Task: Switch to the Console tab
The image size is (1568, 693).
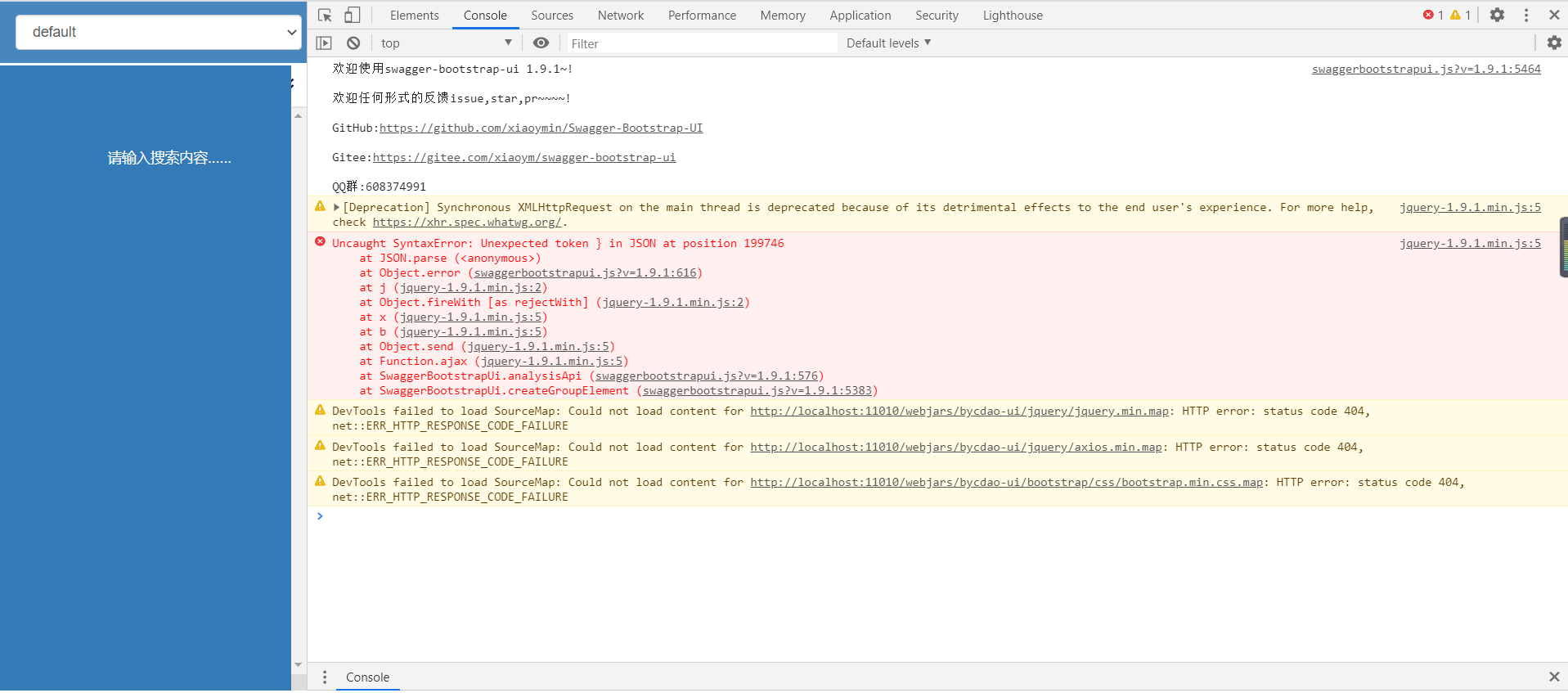Action: click(485, 15)
